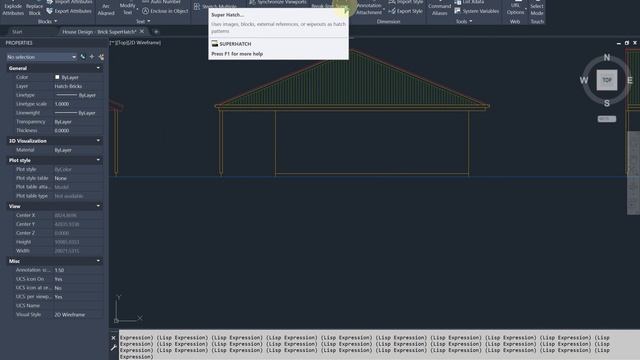Collapse the General properties section

98,68
